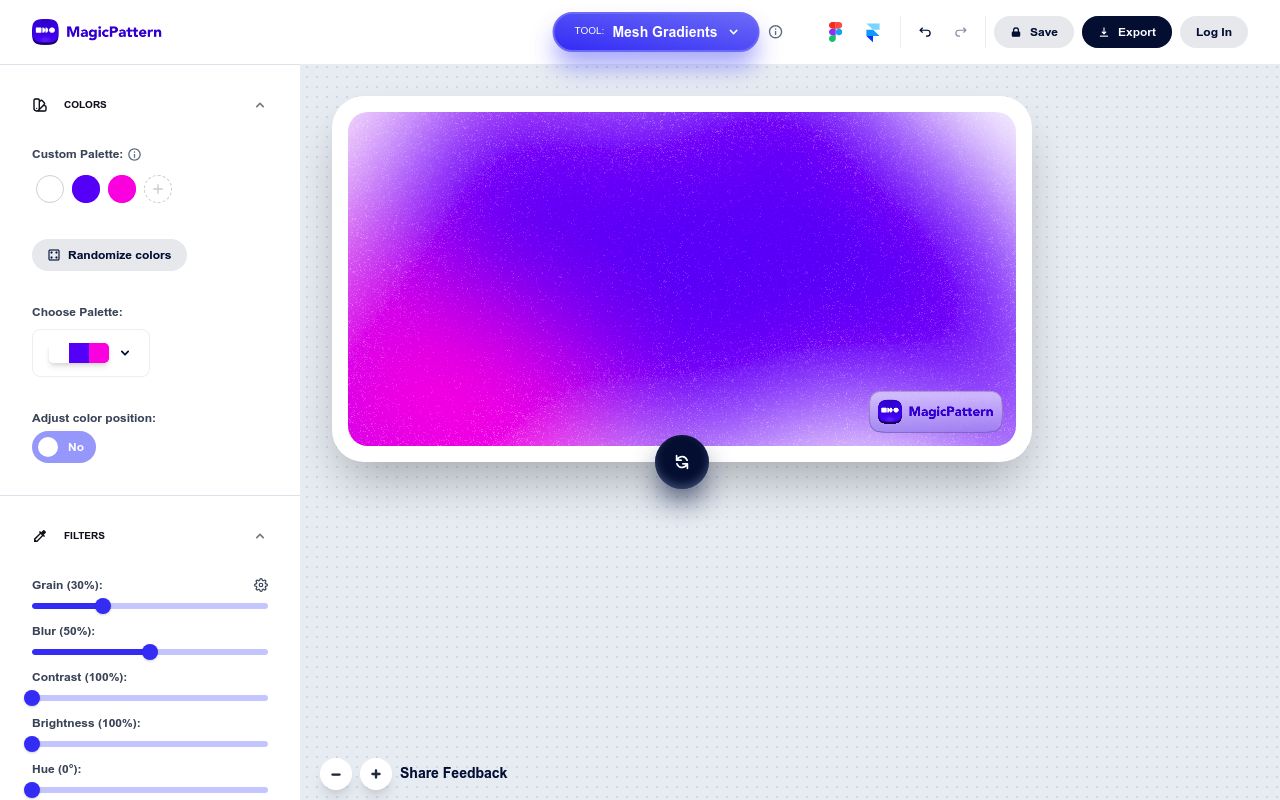Open the Choose Palette dropdown
Image resolution: width=1280 pixels, height=800 pixels.
(x=91, y=353)
